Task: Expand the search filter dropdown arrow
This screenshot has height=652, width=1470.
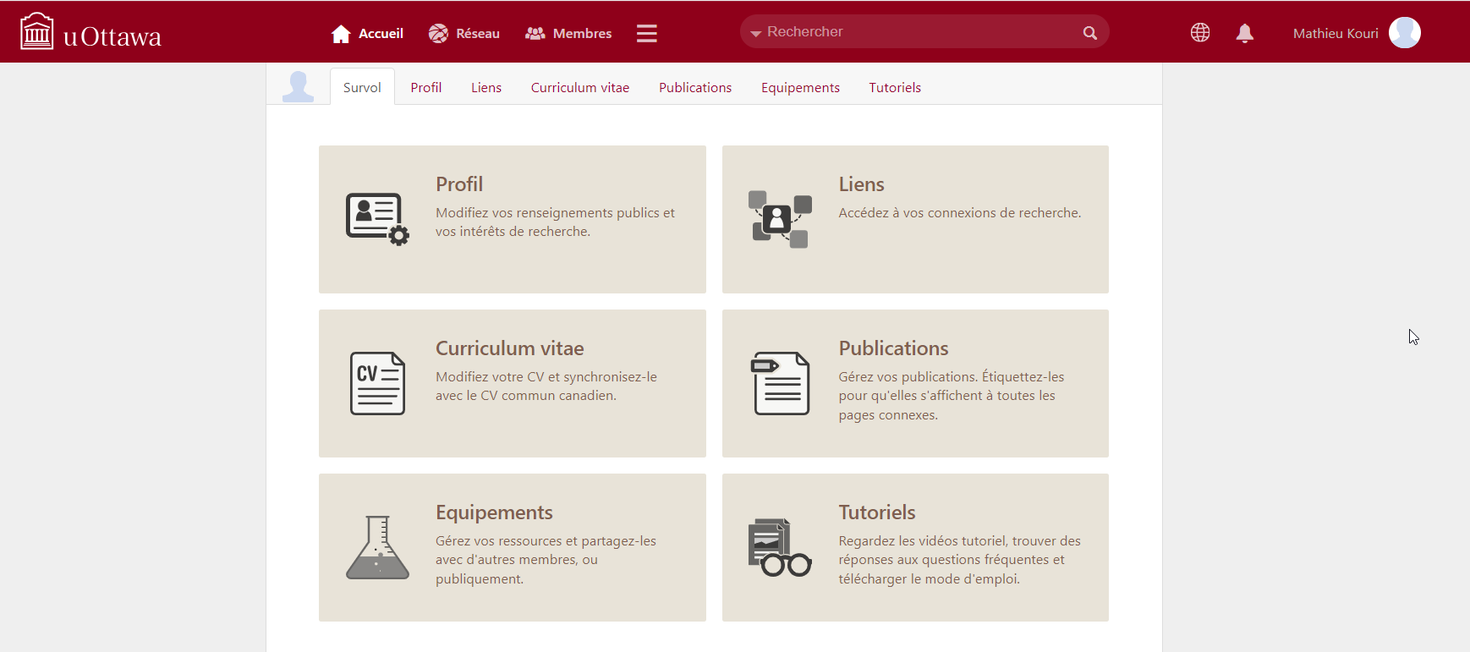Action: pos(756,33)
